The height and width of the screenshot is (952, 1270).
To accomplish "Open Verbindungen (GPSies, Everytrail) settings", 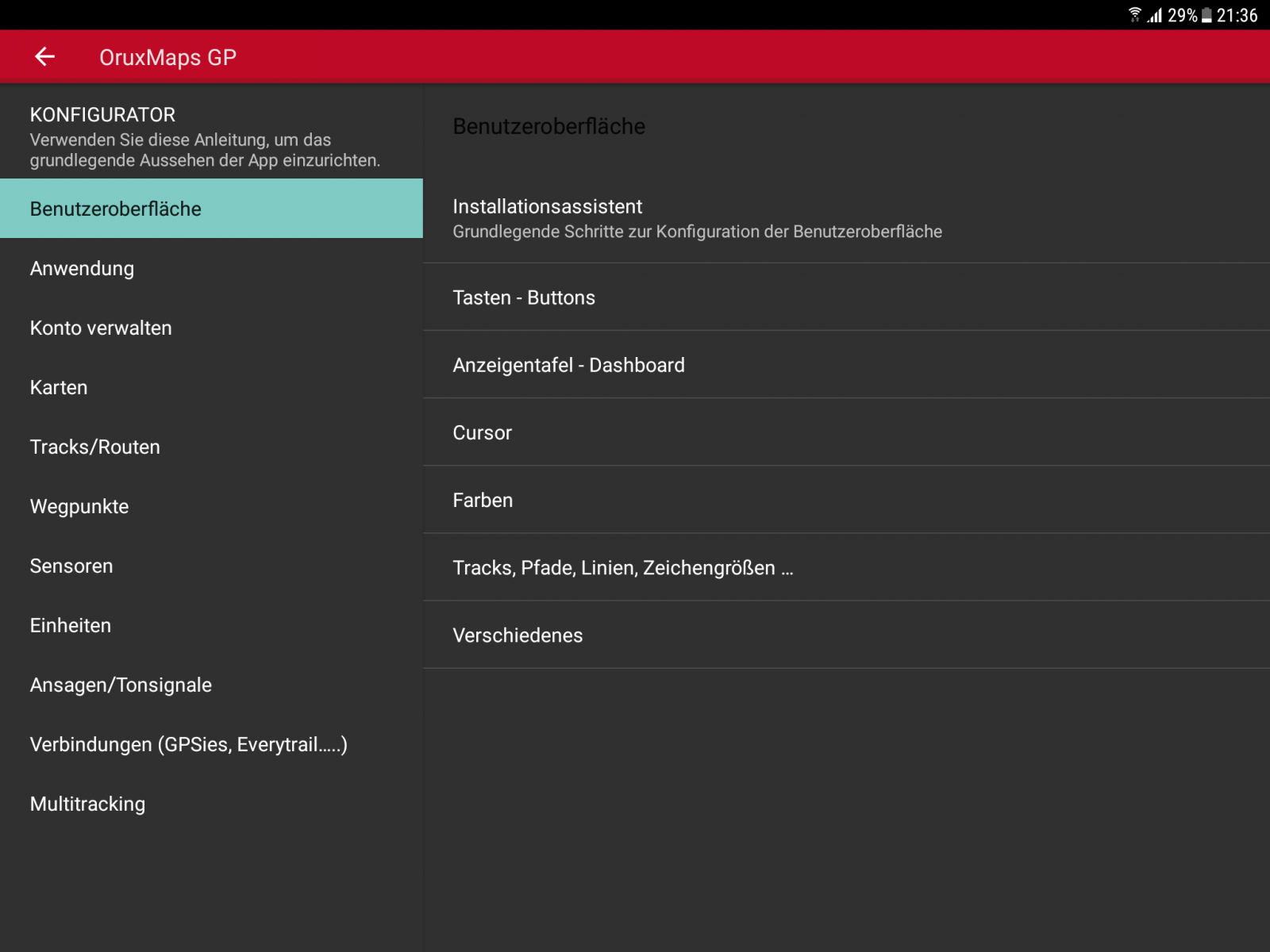I will point(211,744).
